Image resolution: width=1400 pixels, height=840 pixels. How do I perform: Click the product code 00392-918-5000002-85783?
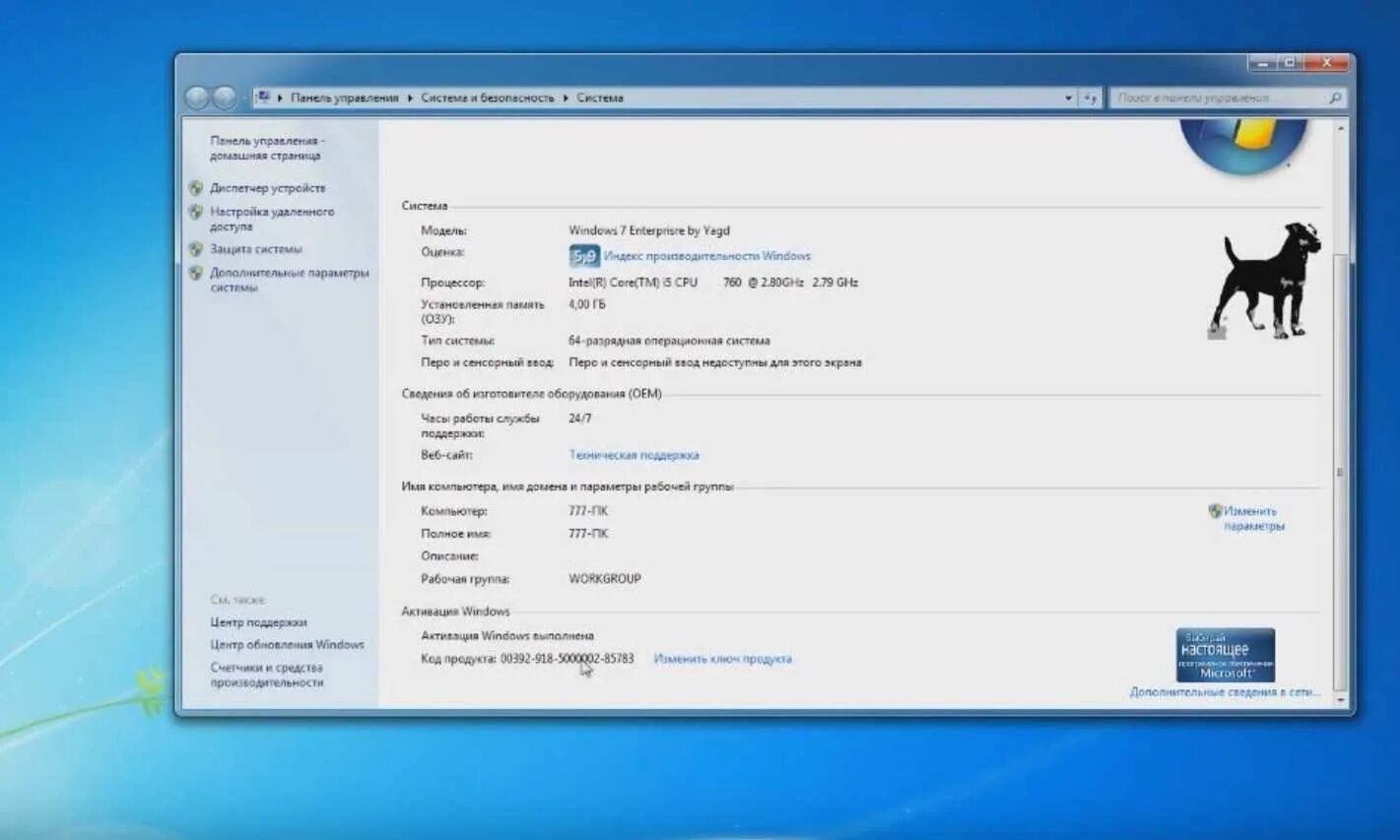[x=567, y=659]
